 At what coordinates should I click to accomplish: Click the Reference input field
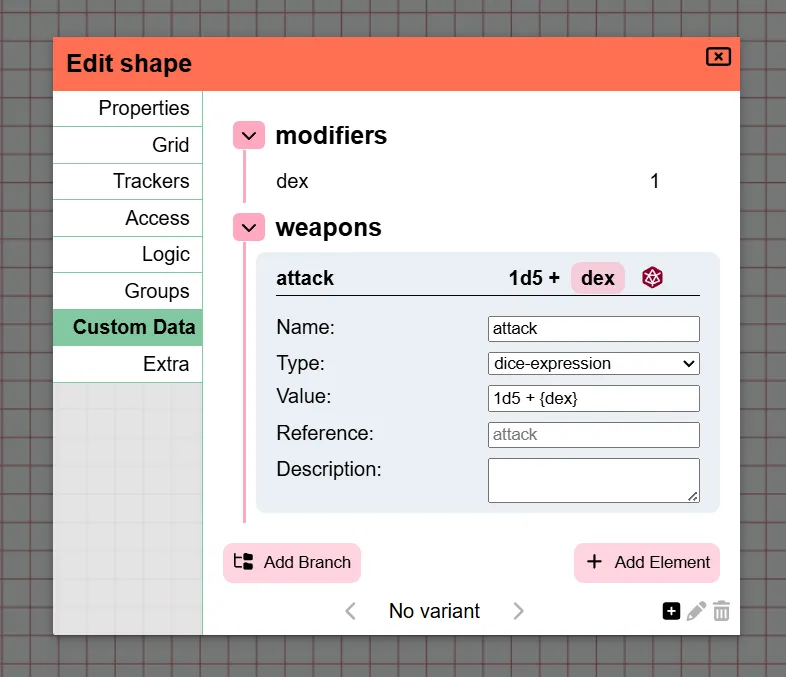click(x=594, y=434)
